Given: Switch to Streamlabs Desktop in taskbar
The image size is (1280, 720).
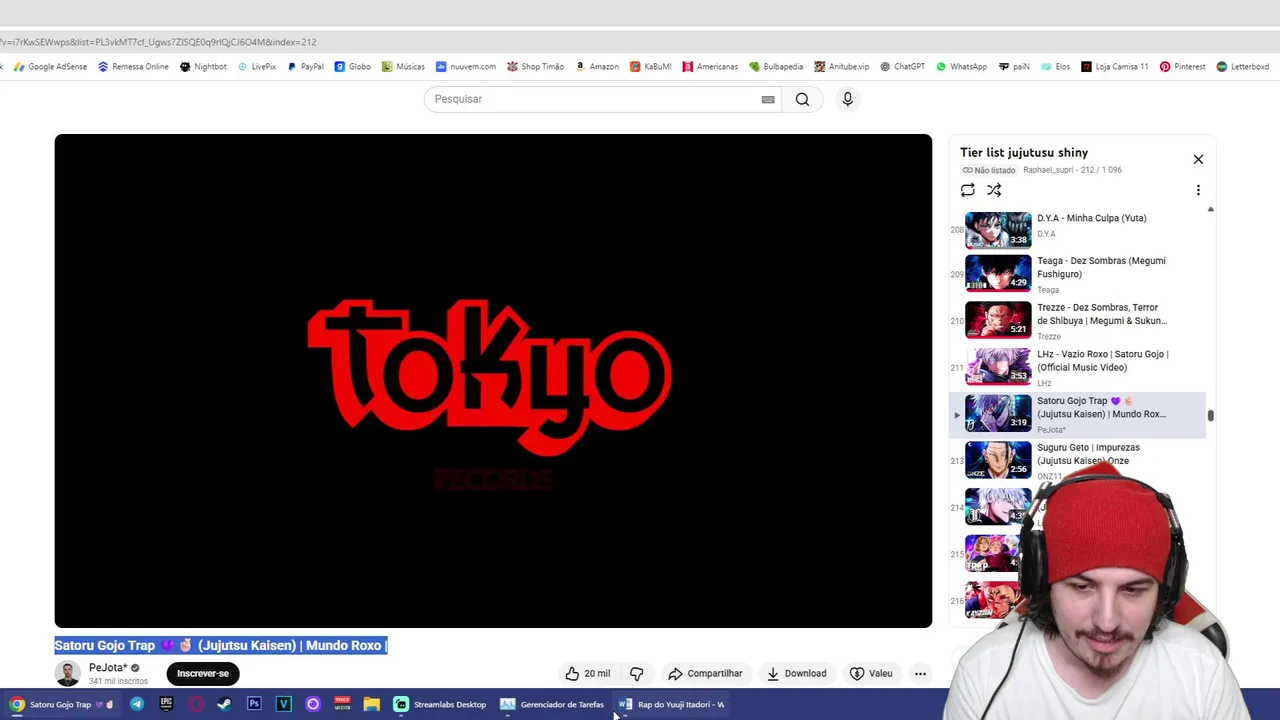Looking at the screenshot, I should 440,704.
